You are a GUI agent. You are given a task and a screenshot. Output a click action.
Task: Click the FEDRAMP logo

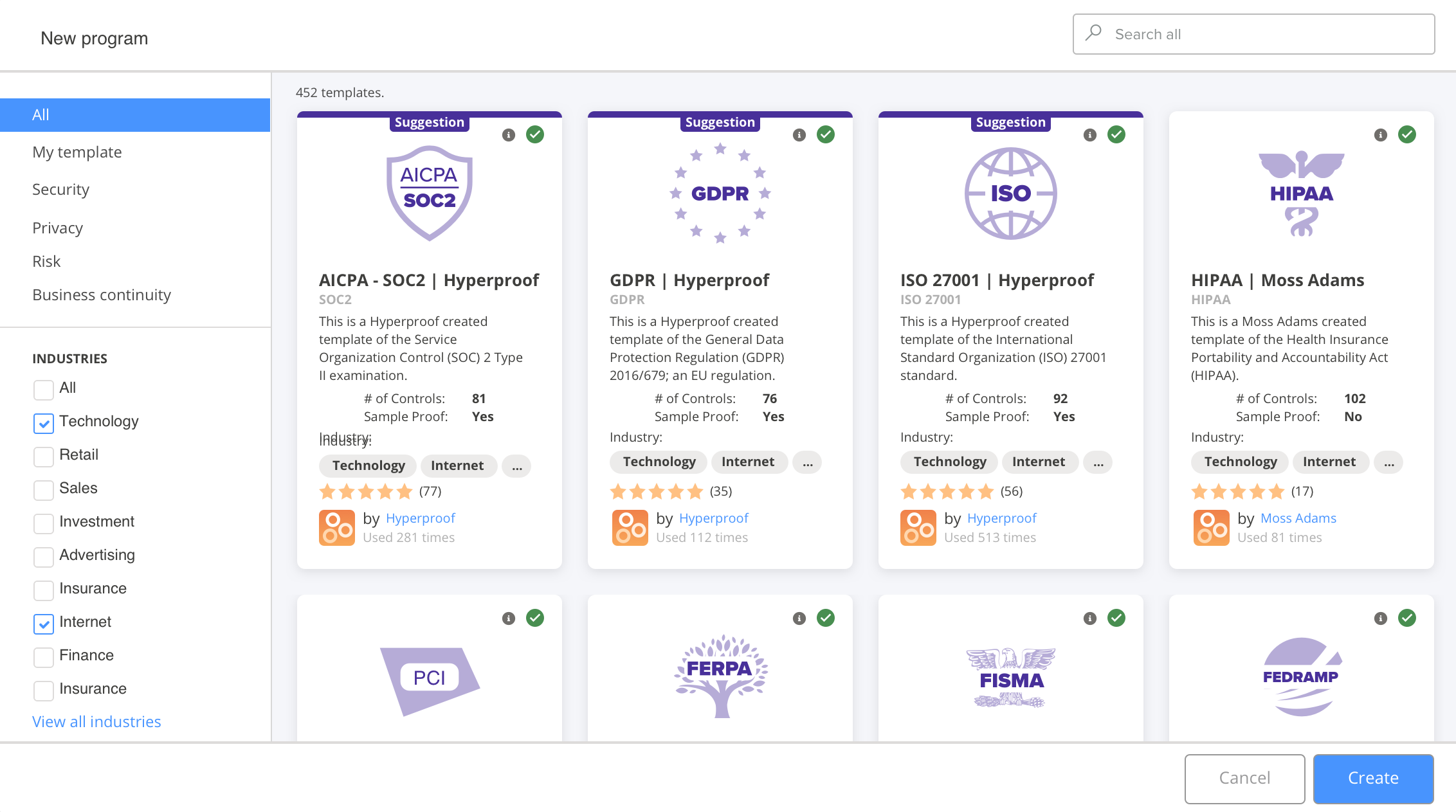click(1302, 677)
